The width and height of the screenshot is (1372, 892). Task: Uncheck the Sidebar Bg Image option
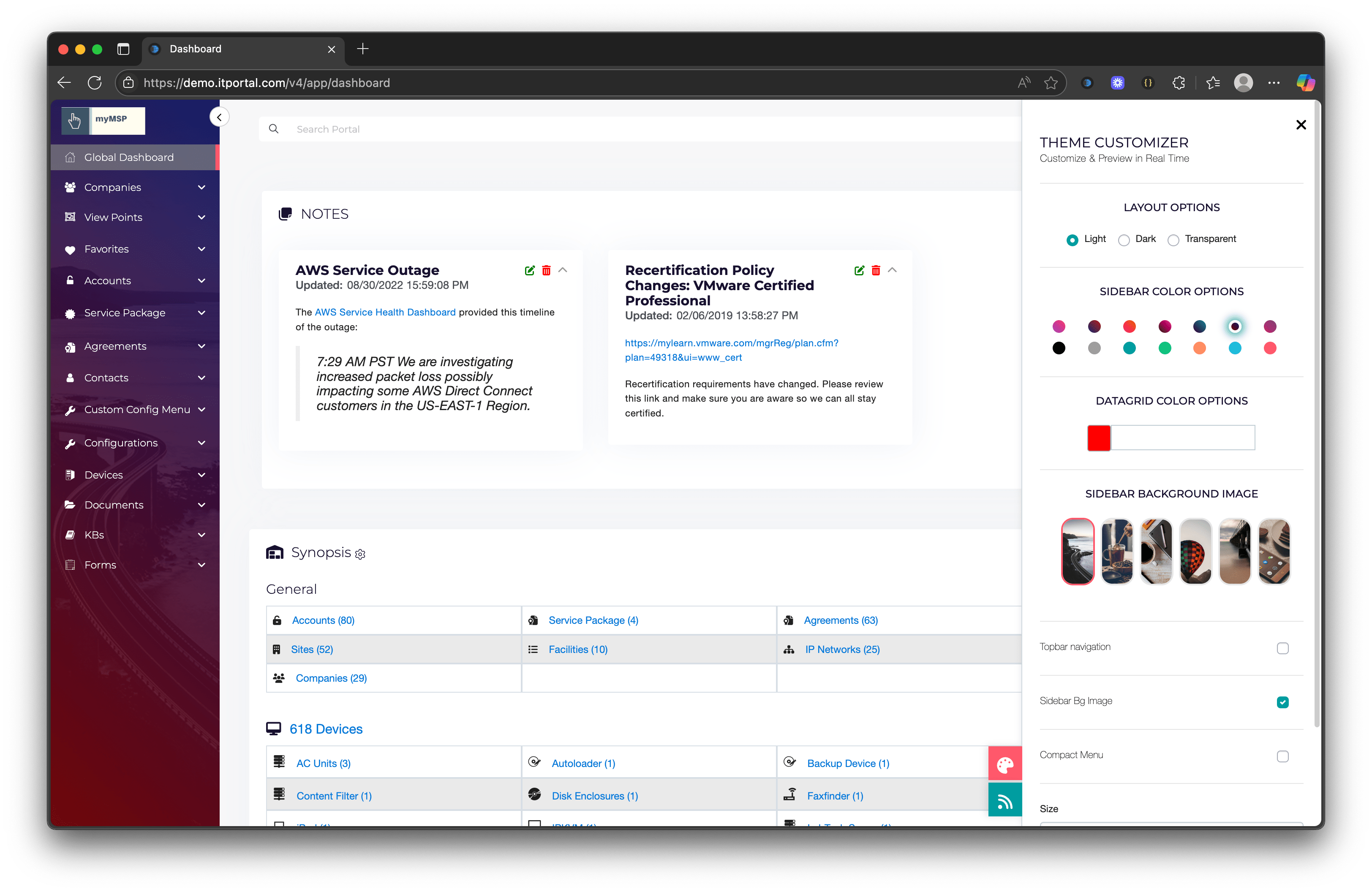tap(1282, 702)
